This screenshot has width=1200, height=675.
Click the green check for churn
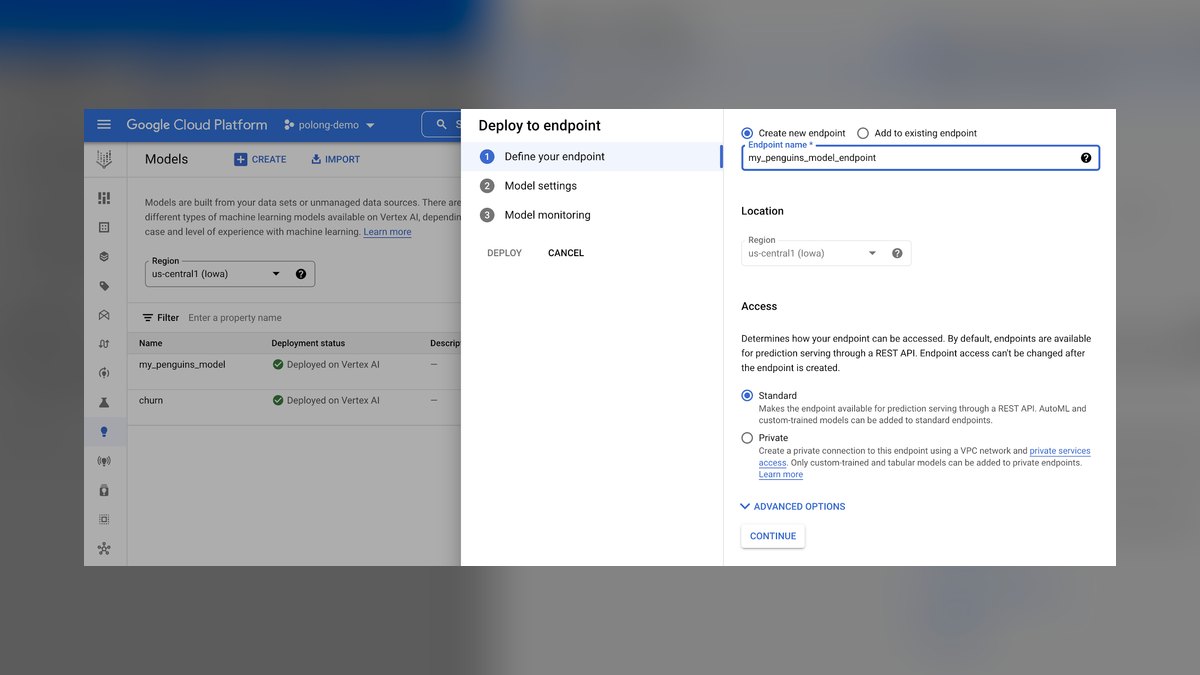278,401
